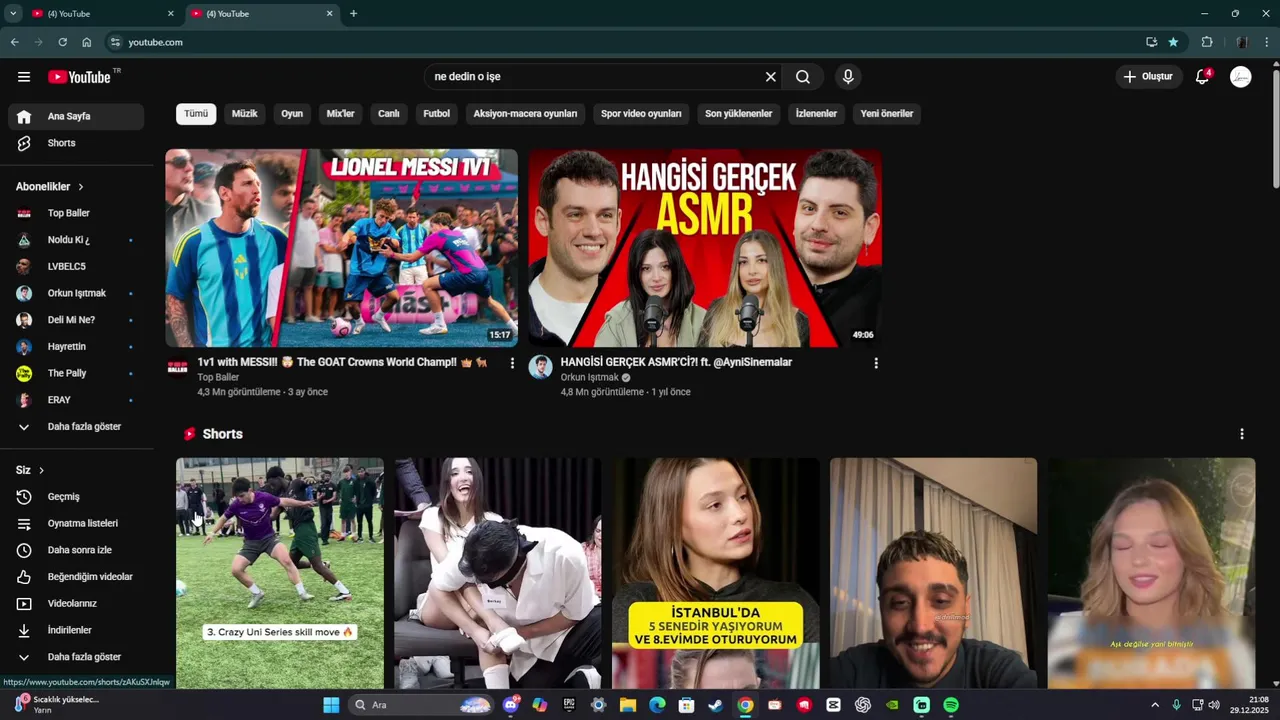
Task: Click the YouTube logo
Action: tap(79, 77)
